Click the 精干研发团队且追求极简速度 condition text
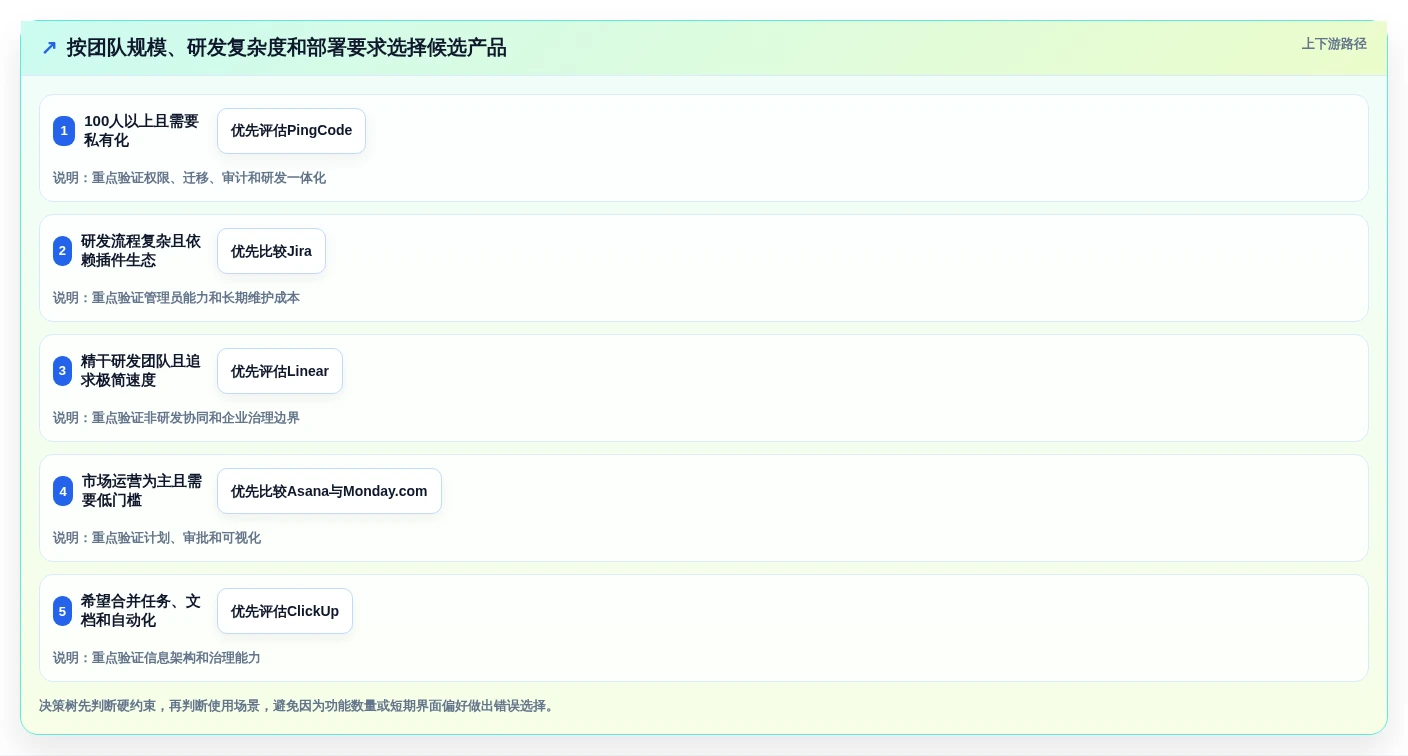The height and width of the screenshot is (756, 1408). [x=141, y=371]
